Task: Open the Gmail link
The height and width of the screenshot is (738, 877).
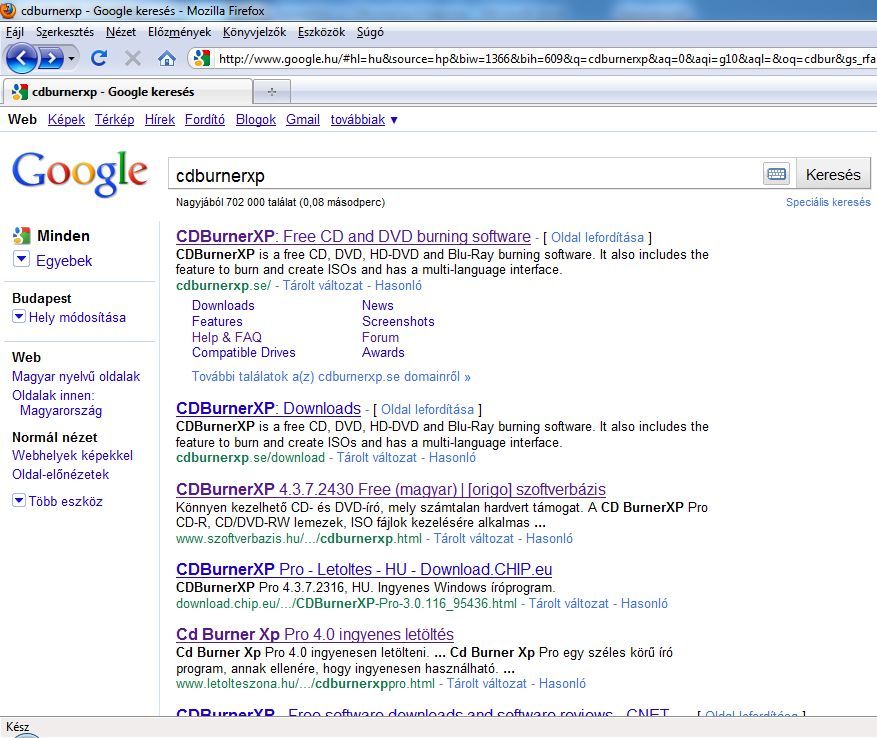Action: pyautogui.click(x=303, y=120)
